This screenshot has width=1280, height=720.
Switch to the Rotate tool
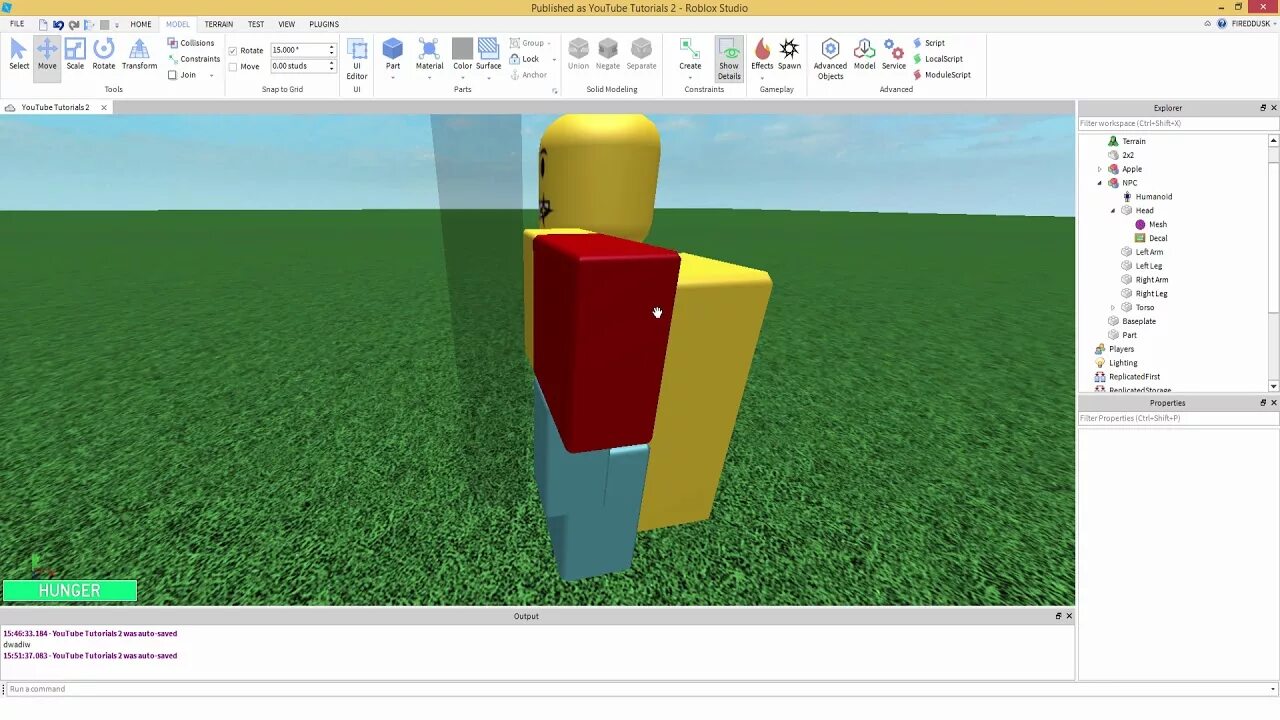tap(104, 54)
